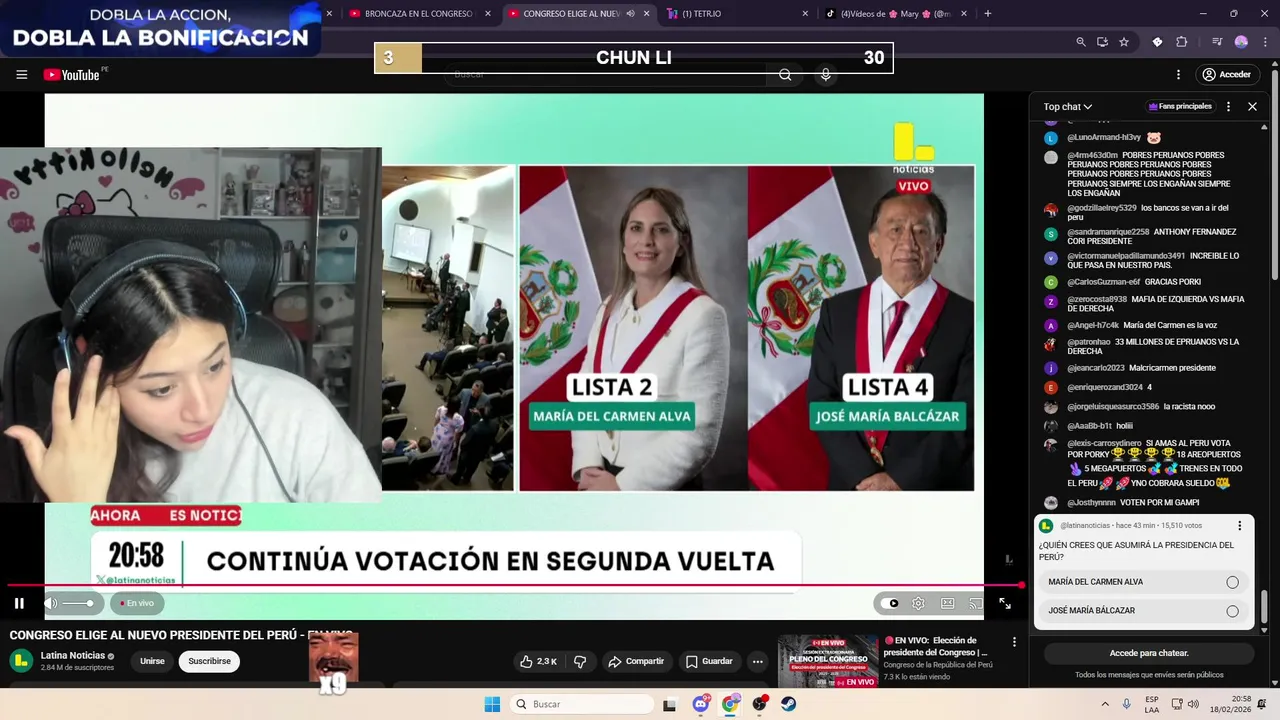Switch to theater mode in the player
The height and width of the screenshot is (720, 1280).
pyautogui.click(x=947, y=603)
